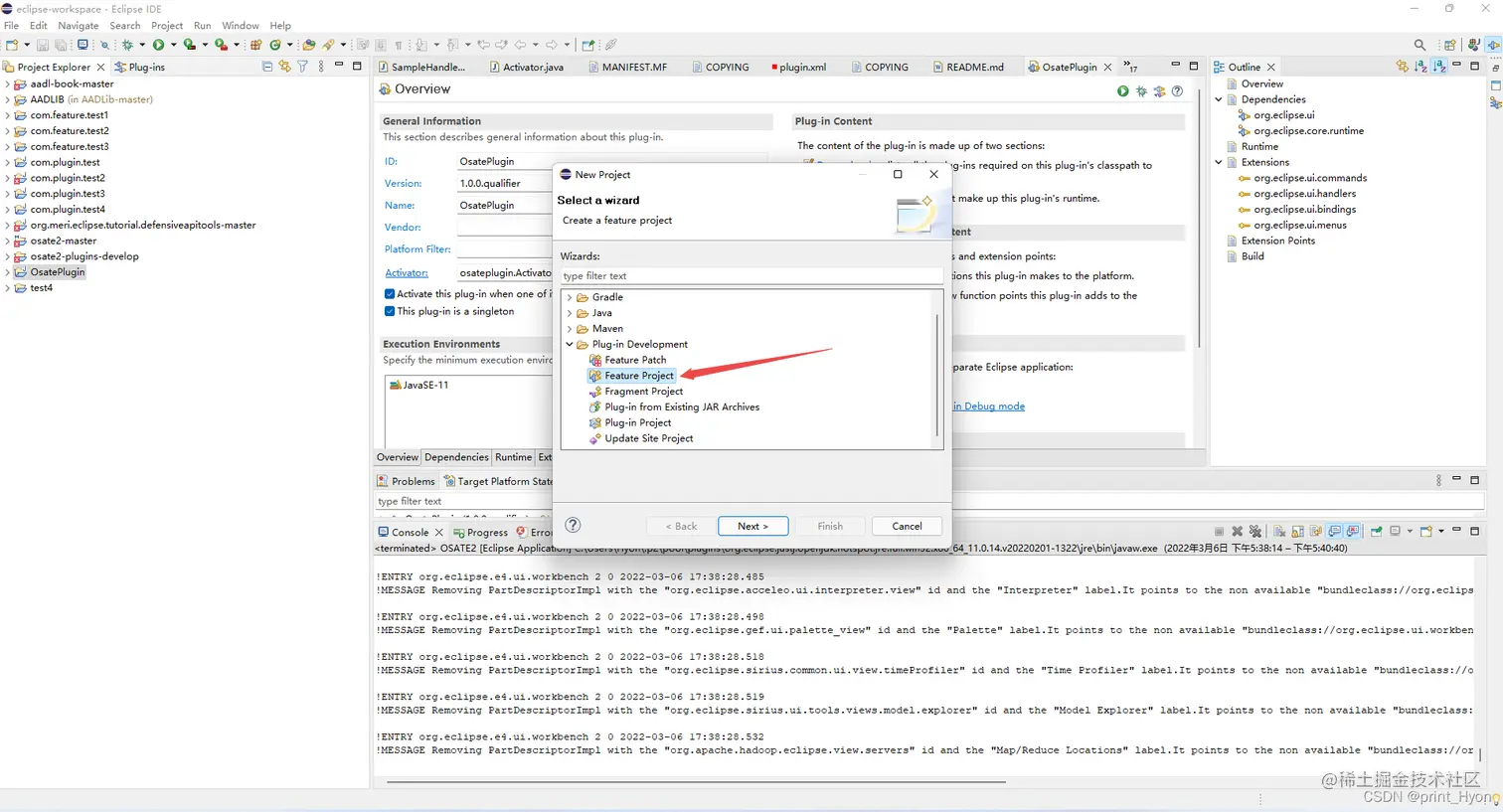Expand the Java wizard category
Screen dimensions: 1503x812
click(570, 313)
